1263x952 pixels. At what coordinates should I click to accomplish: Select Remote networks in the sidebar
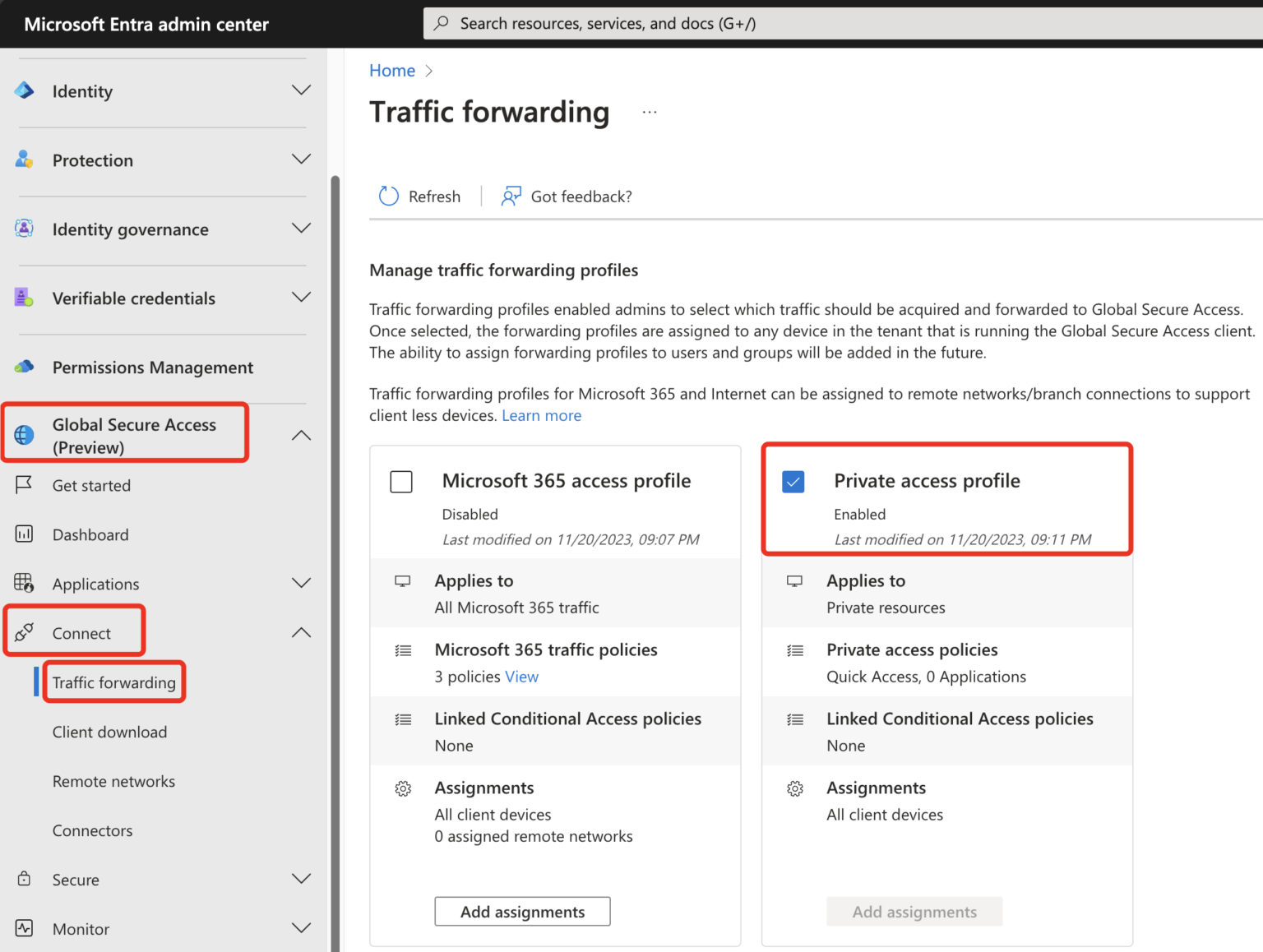click(113, 781)
